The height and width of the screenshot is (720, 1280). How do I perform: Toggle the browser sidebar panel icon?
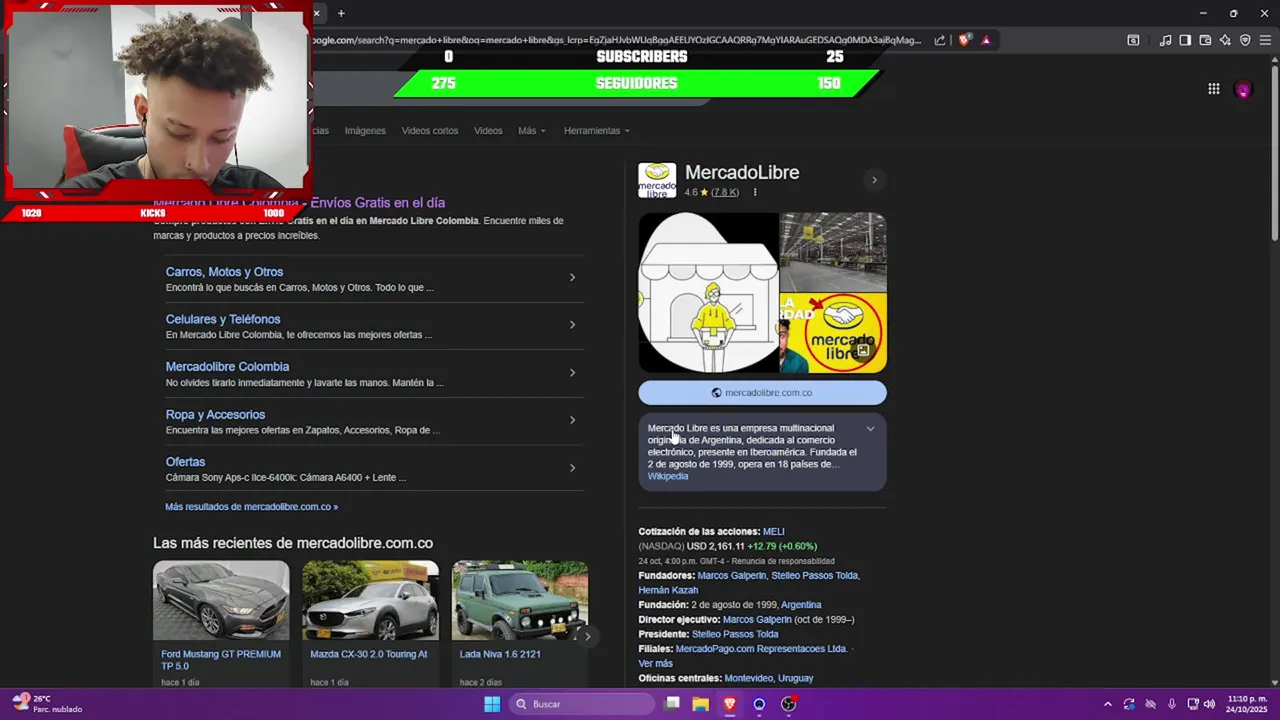pyautogui.click(x=1185, y=40)
